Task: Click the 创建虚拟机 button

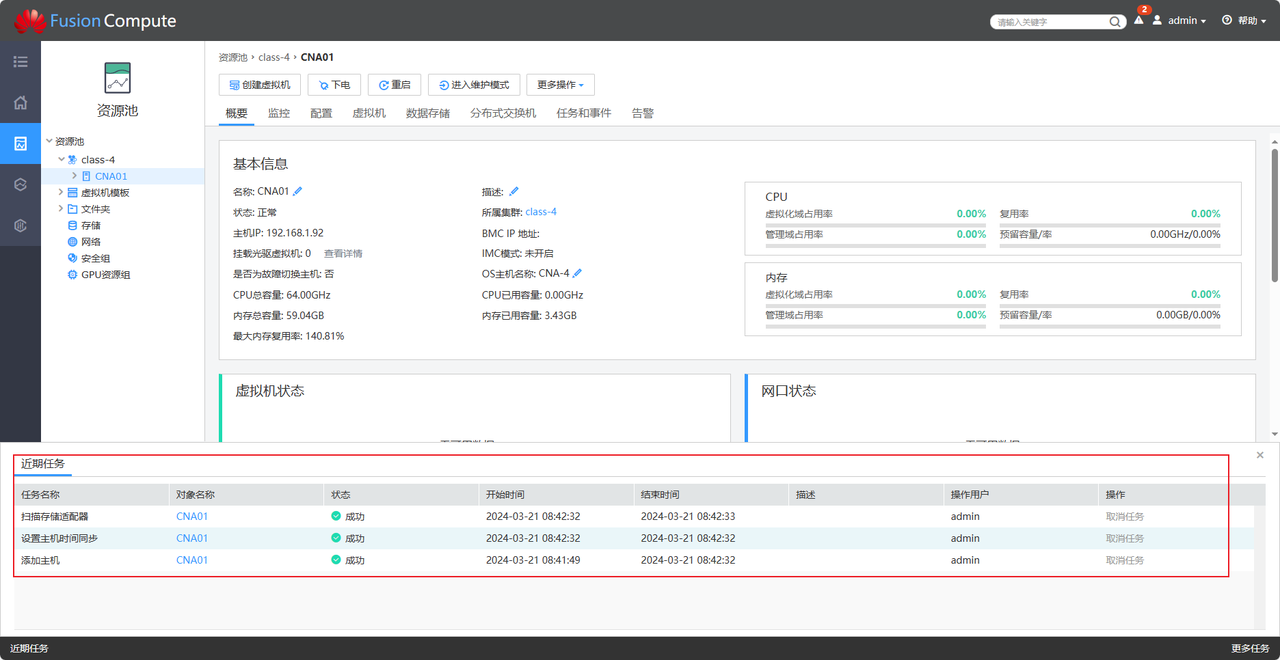Action: 260,85
